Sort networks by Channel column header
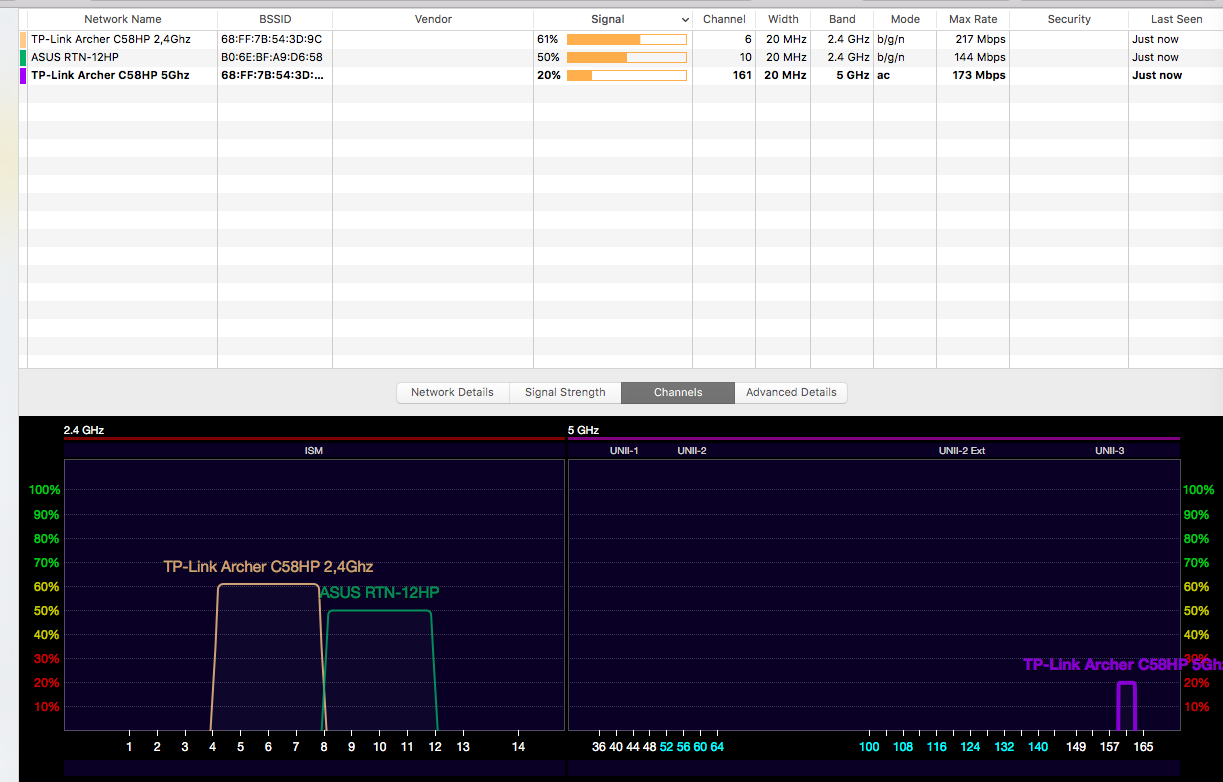The width and height of the screenshot is (1223, 782). [x=724, y=19]
